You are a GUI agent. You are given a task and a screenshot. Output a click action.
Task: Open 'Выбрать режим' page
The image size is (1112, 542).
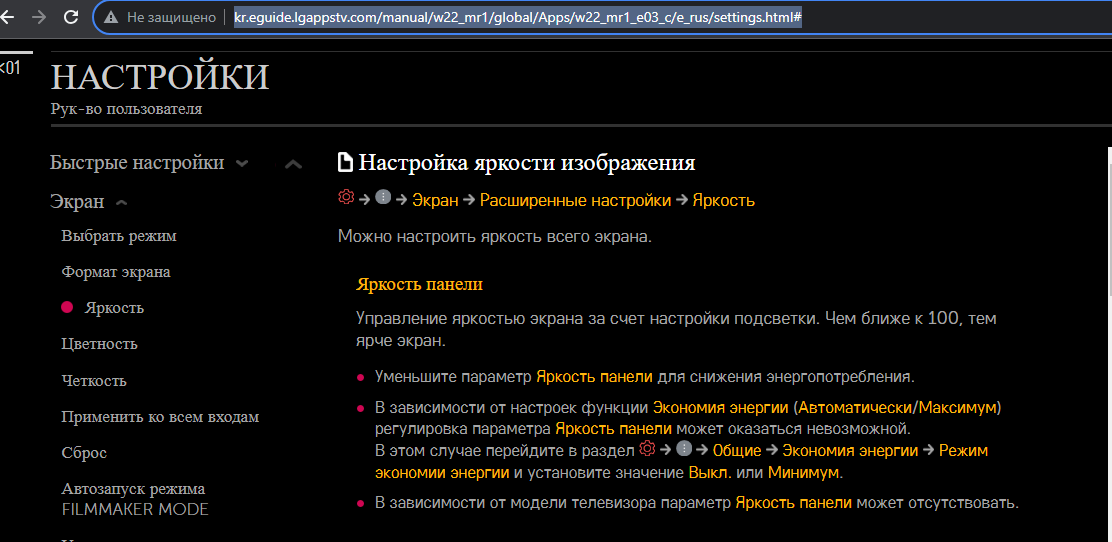point(118,236)
